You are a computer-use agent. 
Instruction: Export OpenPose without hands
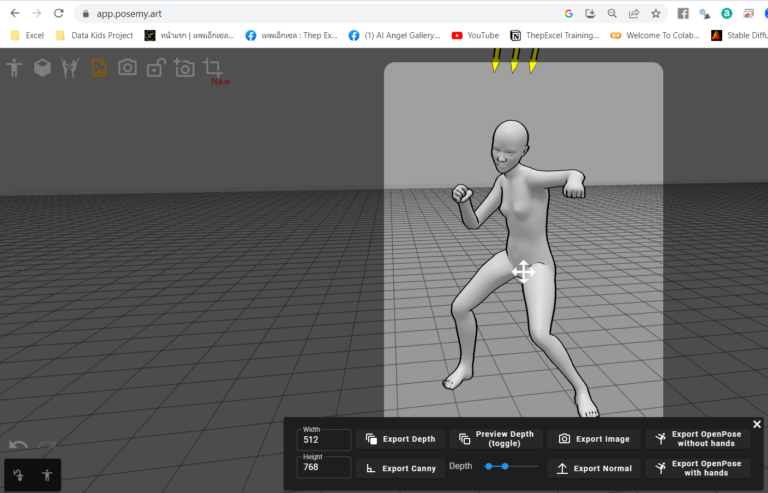[697, 439]
